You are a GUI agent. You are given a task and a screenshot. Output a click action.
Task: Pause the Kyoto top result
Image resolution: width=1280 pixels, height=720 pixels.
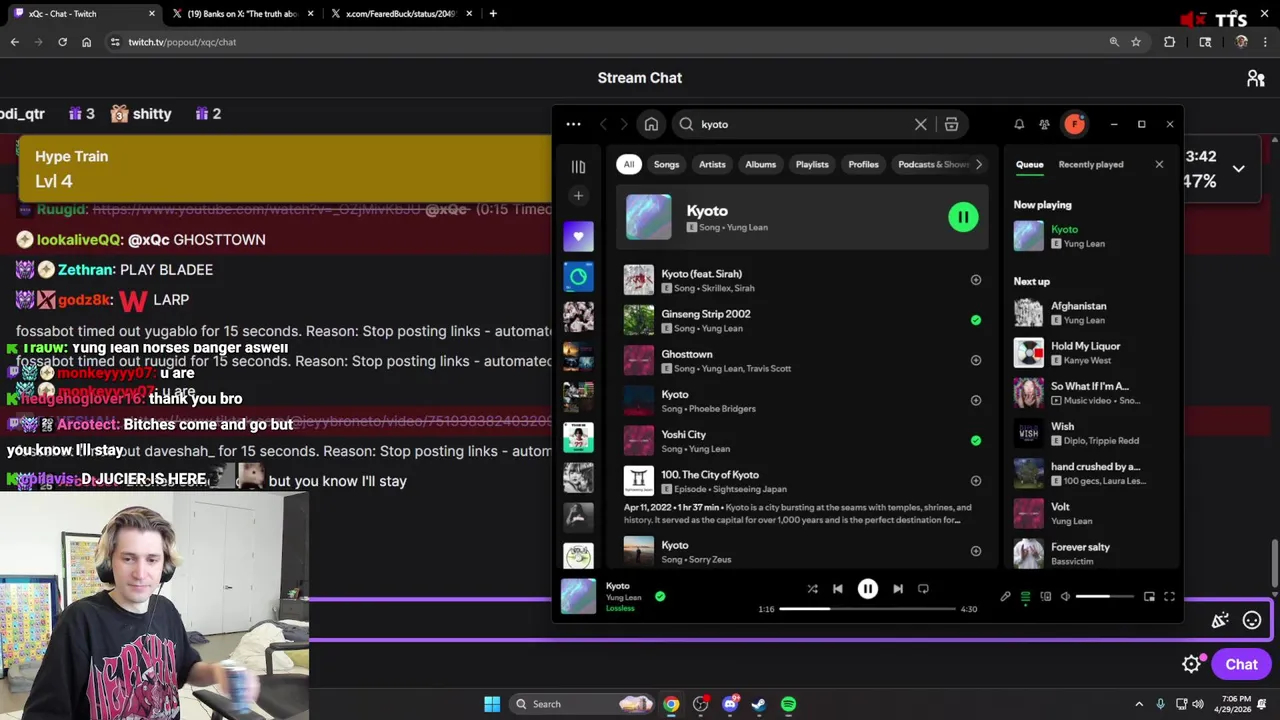pos(963,217)
